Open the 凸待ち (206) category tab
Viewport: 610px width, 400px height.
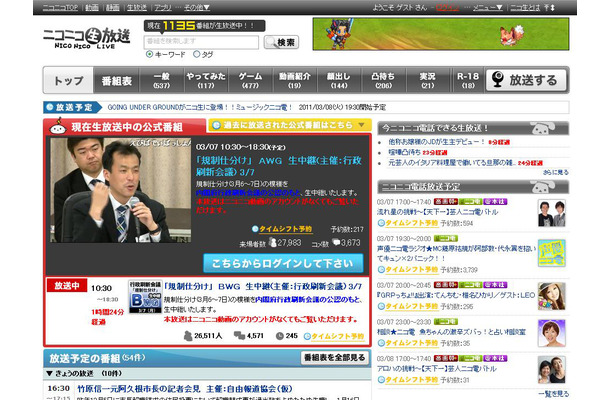pyautogui.click(x=383, y=81)
